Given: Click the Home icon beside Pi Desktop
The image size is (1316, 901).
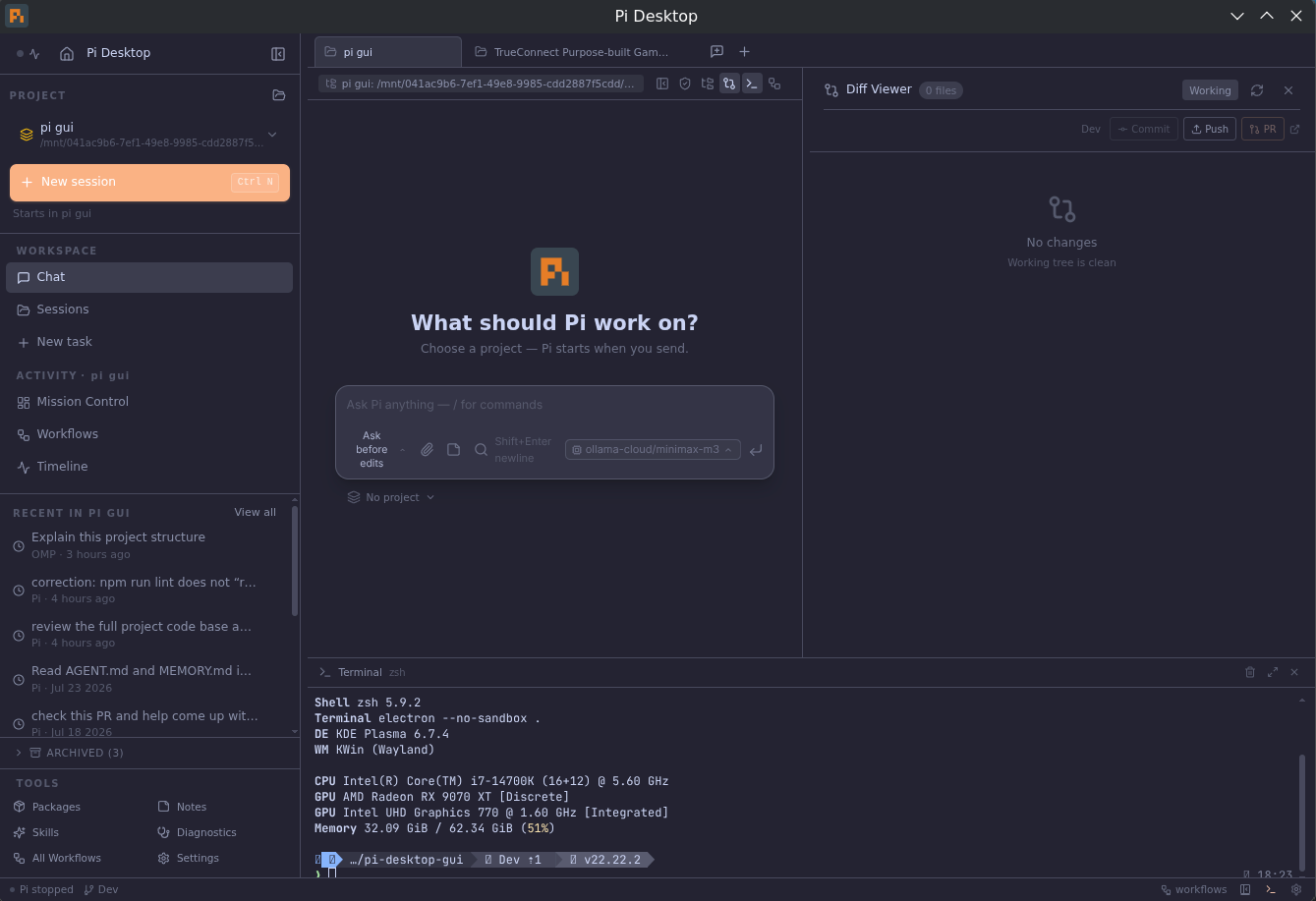Looking at the screenshot, I should [67, 54].
